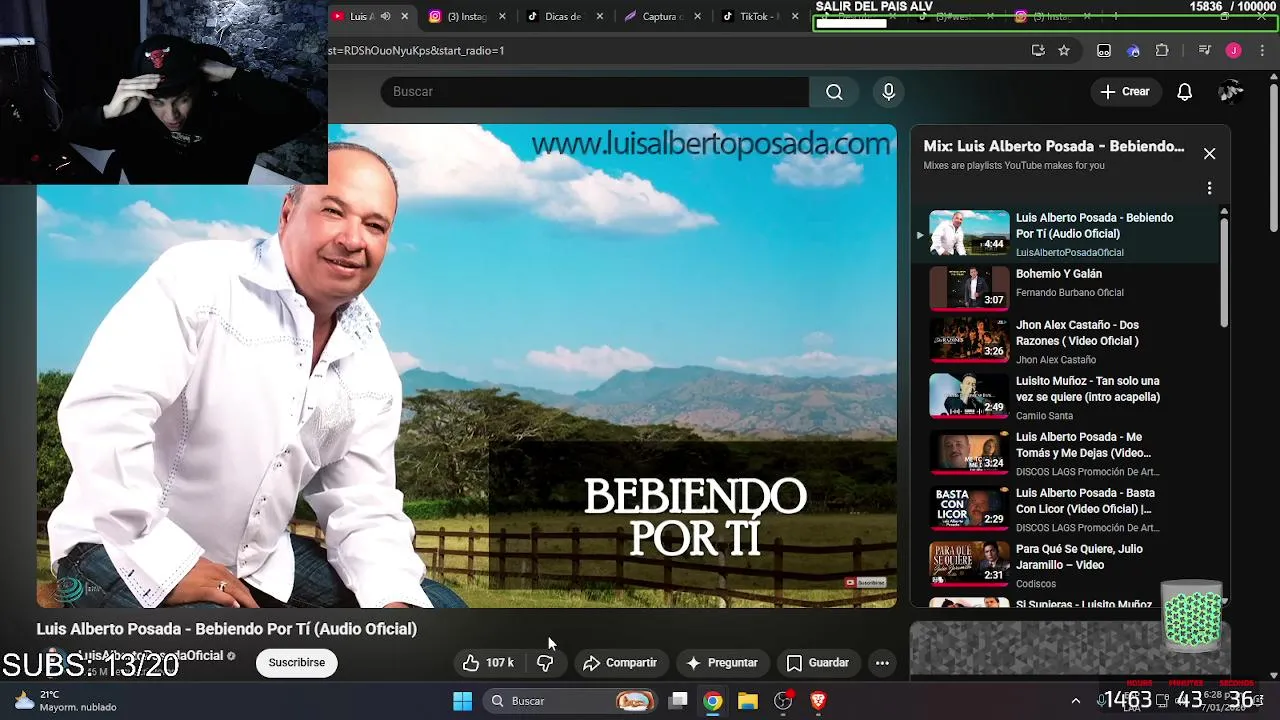Click Fernando Burbano Oficial channel text
Viewport: 1280px width, 720px height.
[x=1070, y=293]
